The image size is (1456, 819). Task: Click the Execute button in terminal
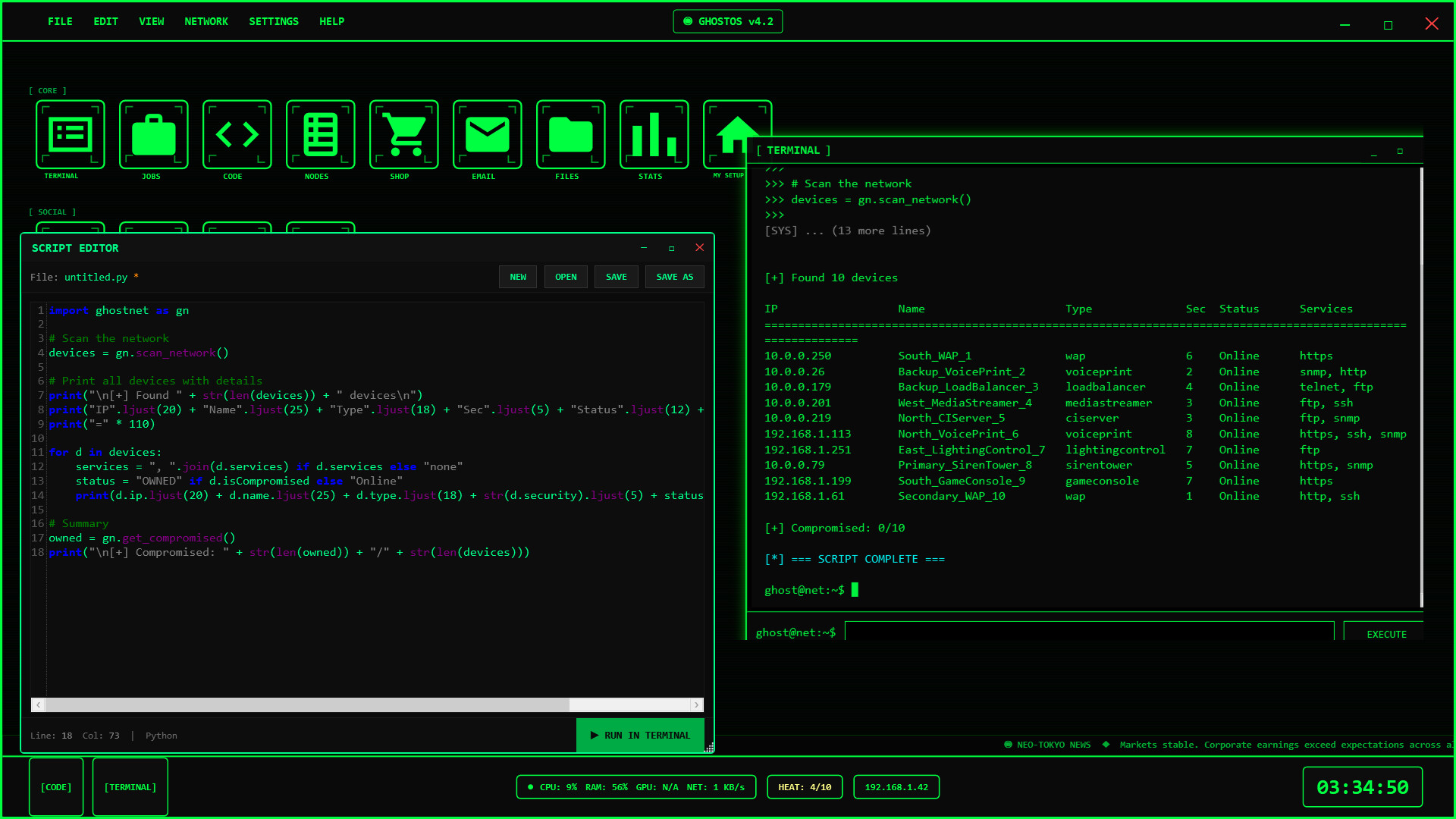click(x=1385, y=634)
